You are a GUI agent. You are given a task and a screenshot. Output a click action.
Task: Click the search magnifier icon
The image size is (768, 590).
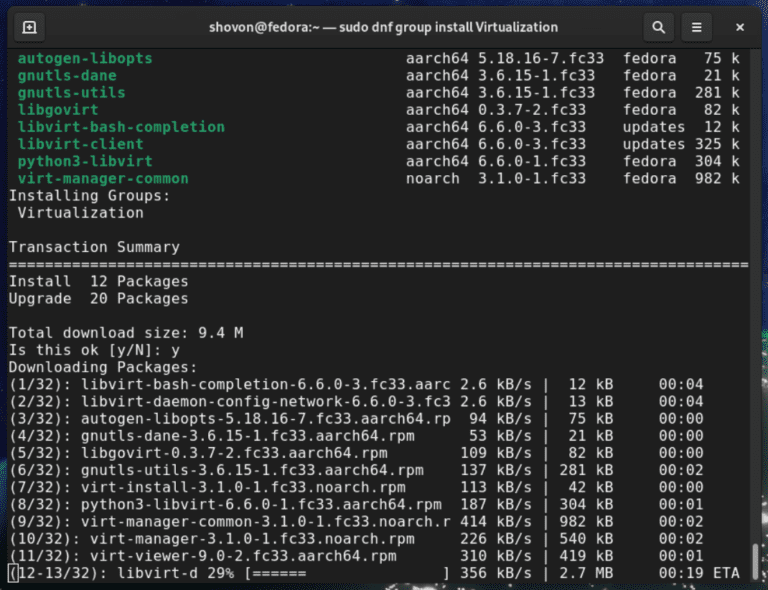click(x=658, y=27)
